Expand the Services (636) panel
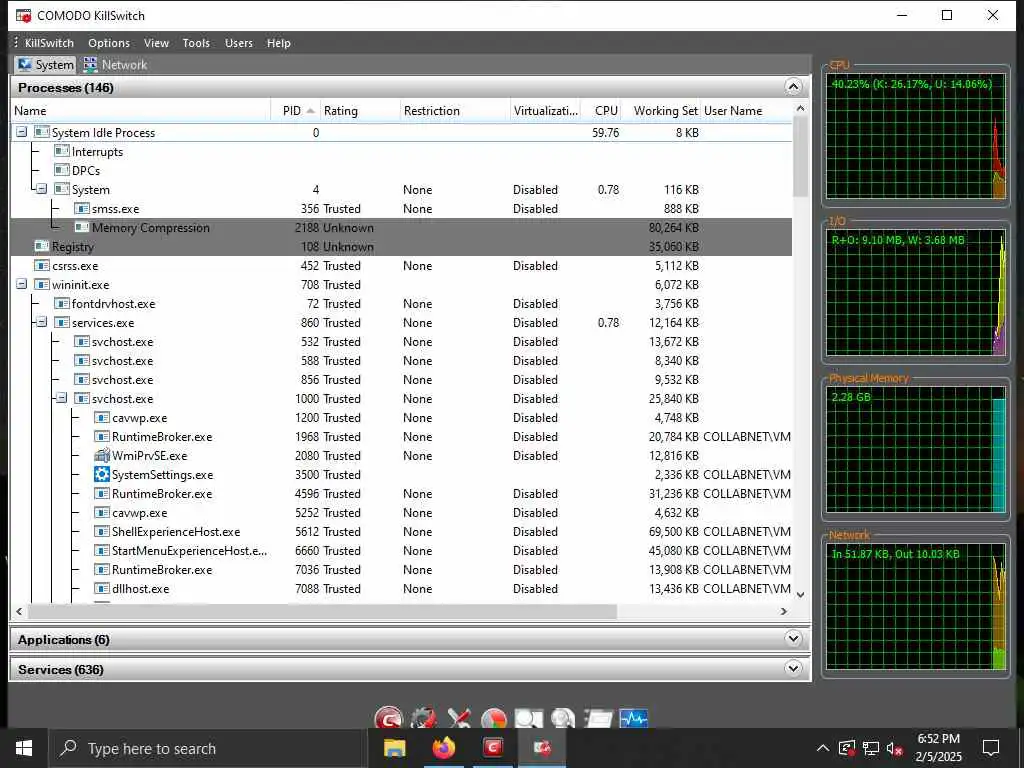The height and width of the screenshot is (768, 1024). pyautogui.click(x=793, y=668)
